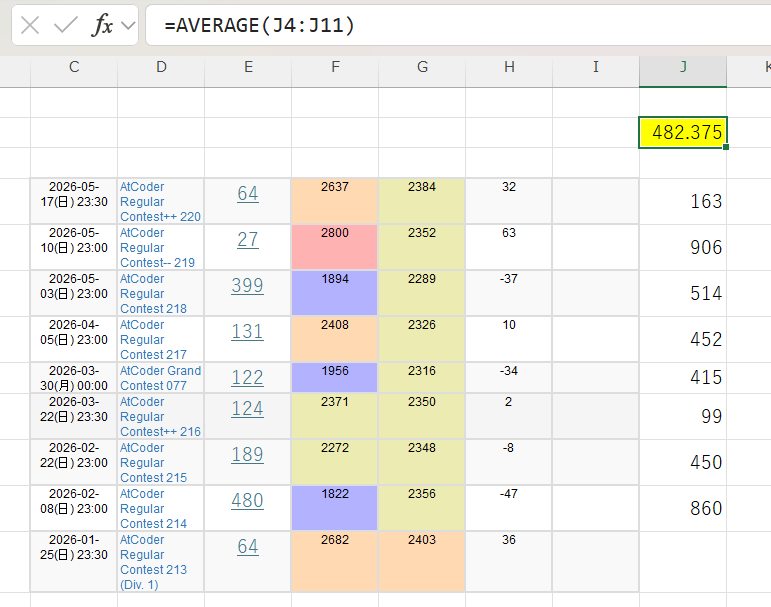Select the orange performance cell 2637

coord(335,201)
